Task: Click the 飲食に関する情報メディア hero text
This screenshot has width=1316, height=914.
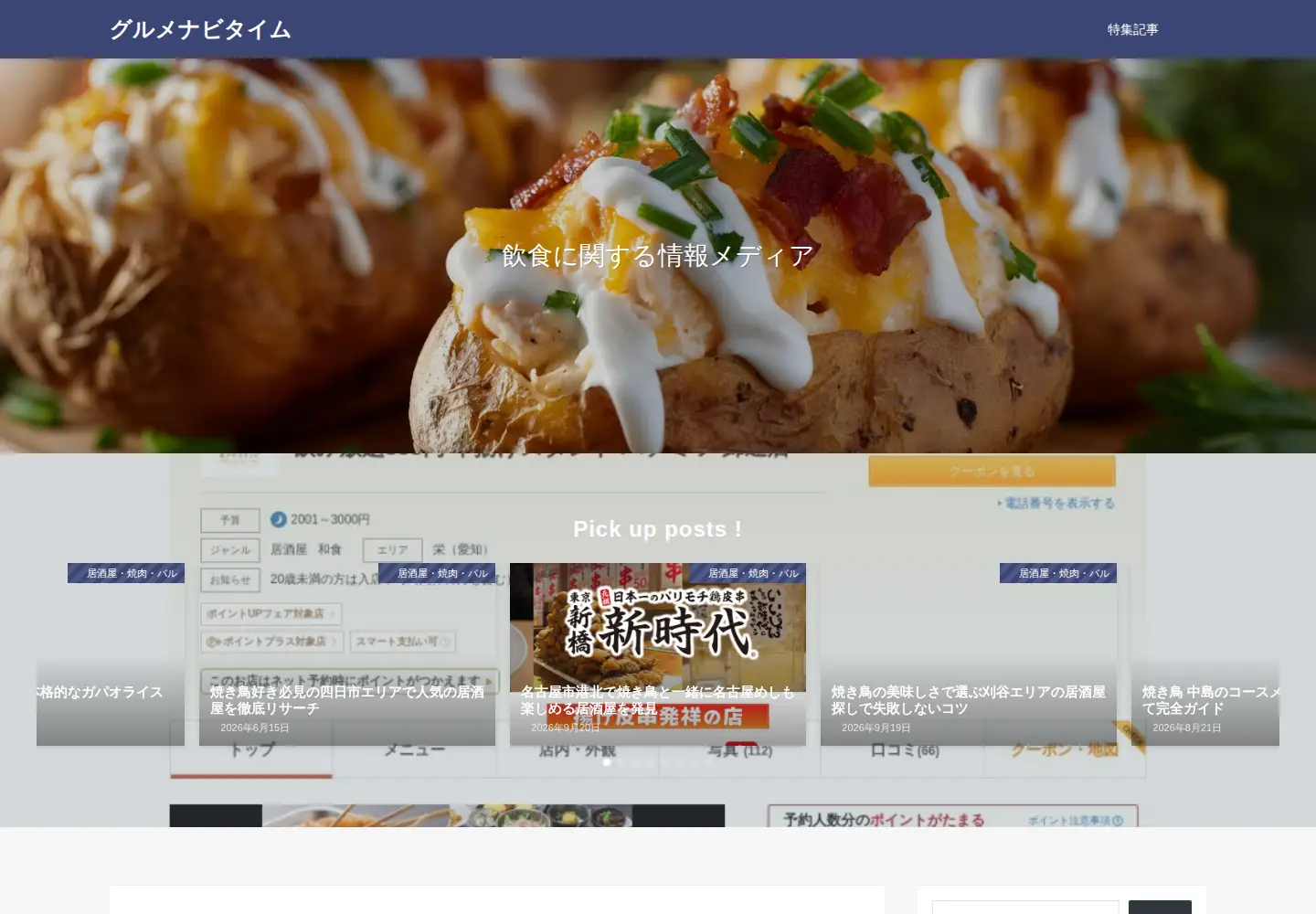Action: click(658, 256)
